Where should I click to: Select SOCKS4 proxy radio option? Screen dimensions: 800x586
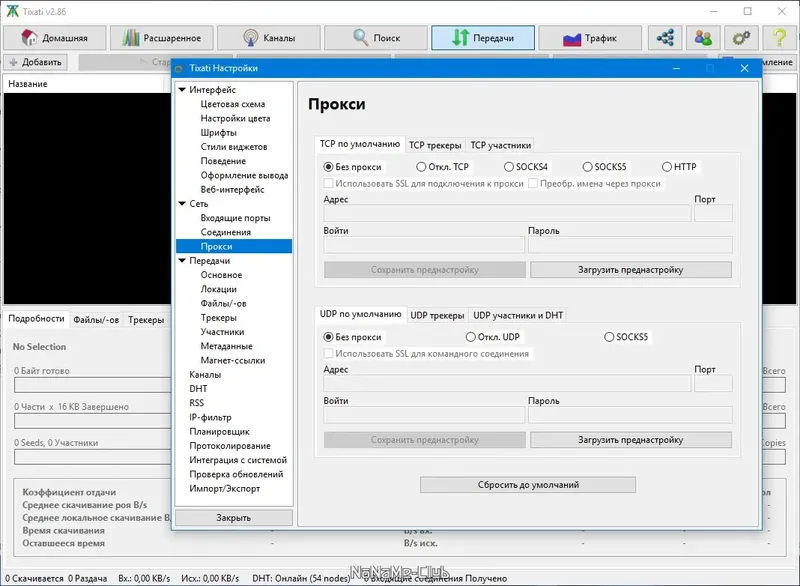509,167
